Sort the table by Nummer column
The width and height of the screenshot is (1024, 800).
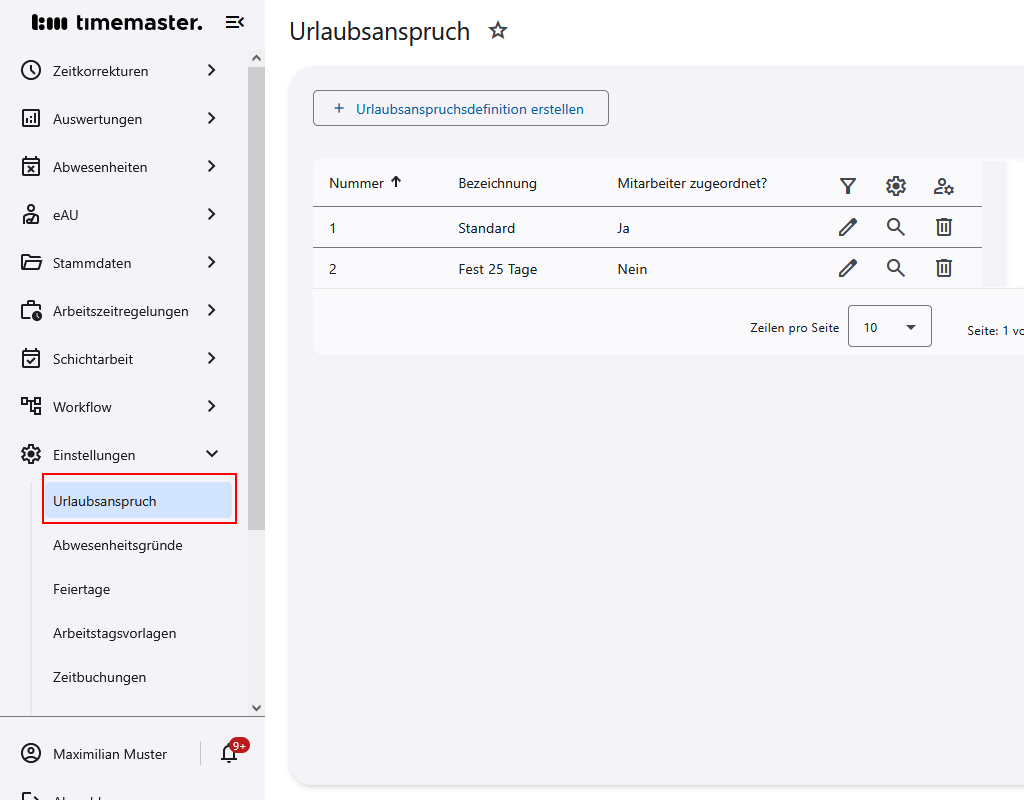(x=365, y=183)
